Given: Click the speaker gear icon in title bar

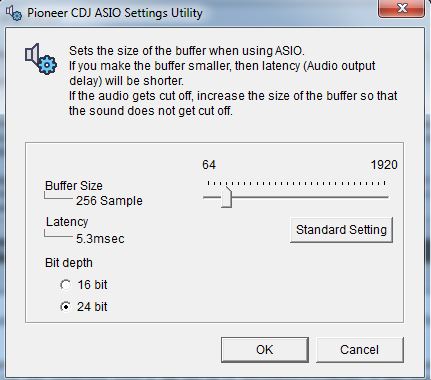Looking at the screenshot, I should 14,13.
